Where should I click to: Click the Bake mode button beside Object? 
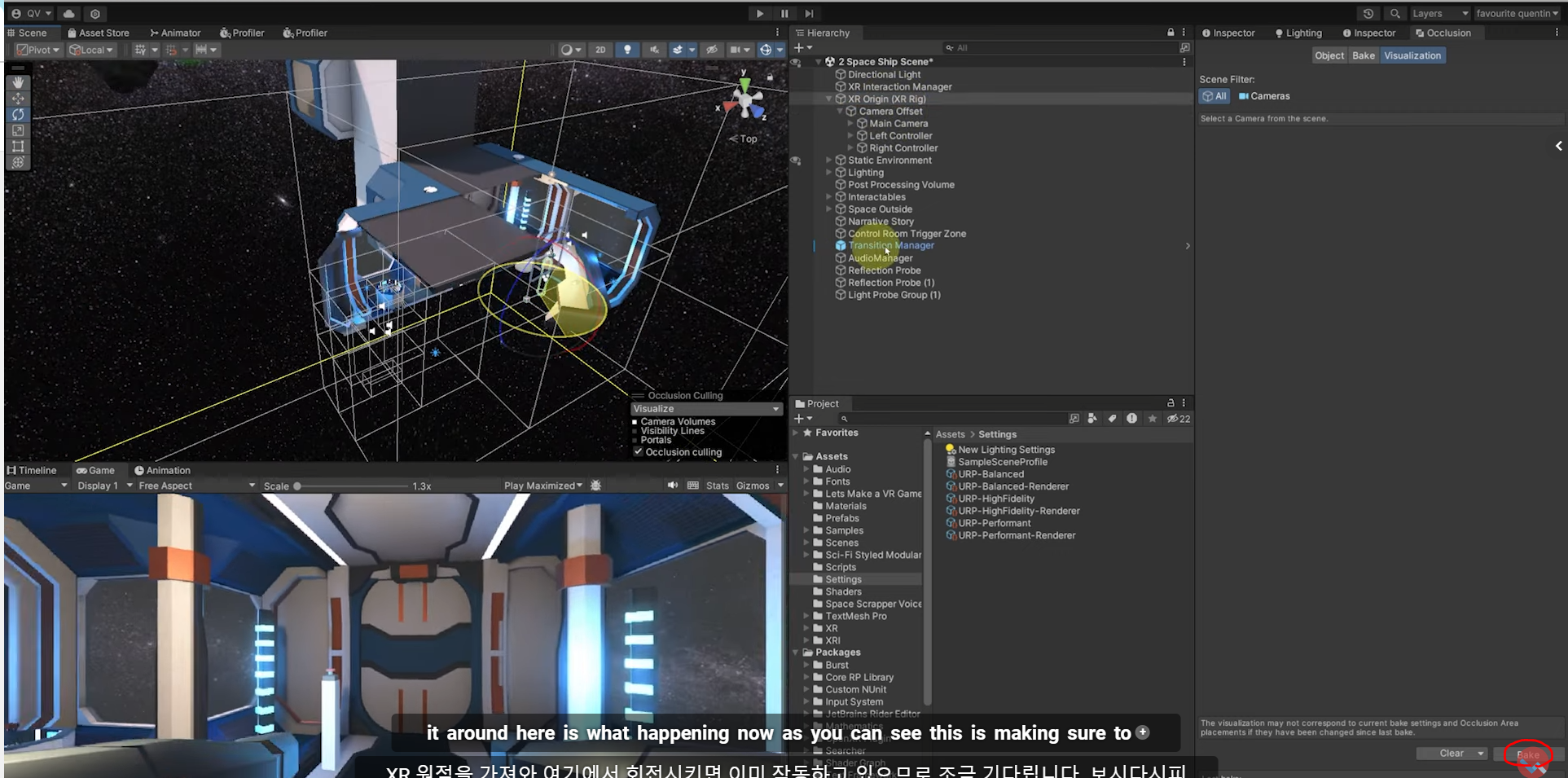coord(1364,55)
